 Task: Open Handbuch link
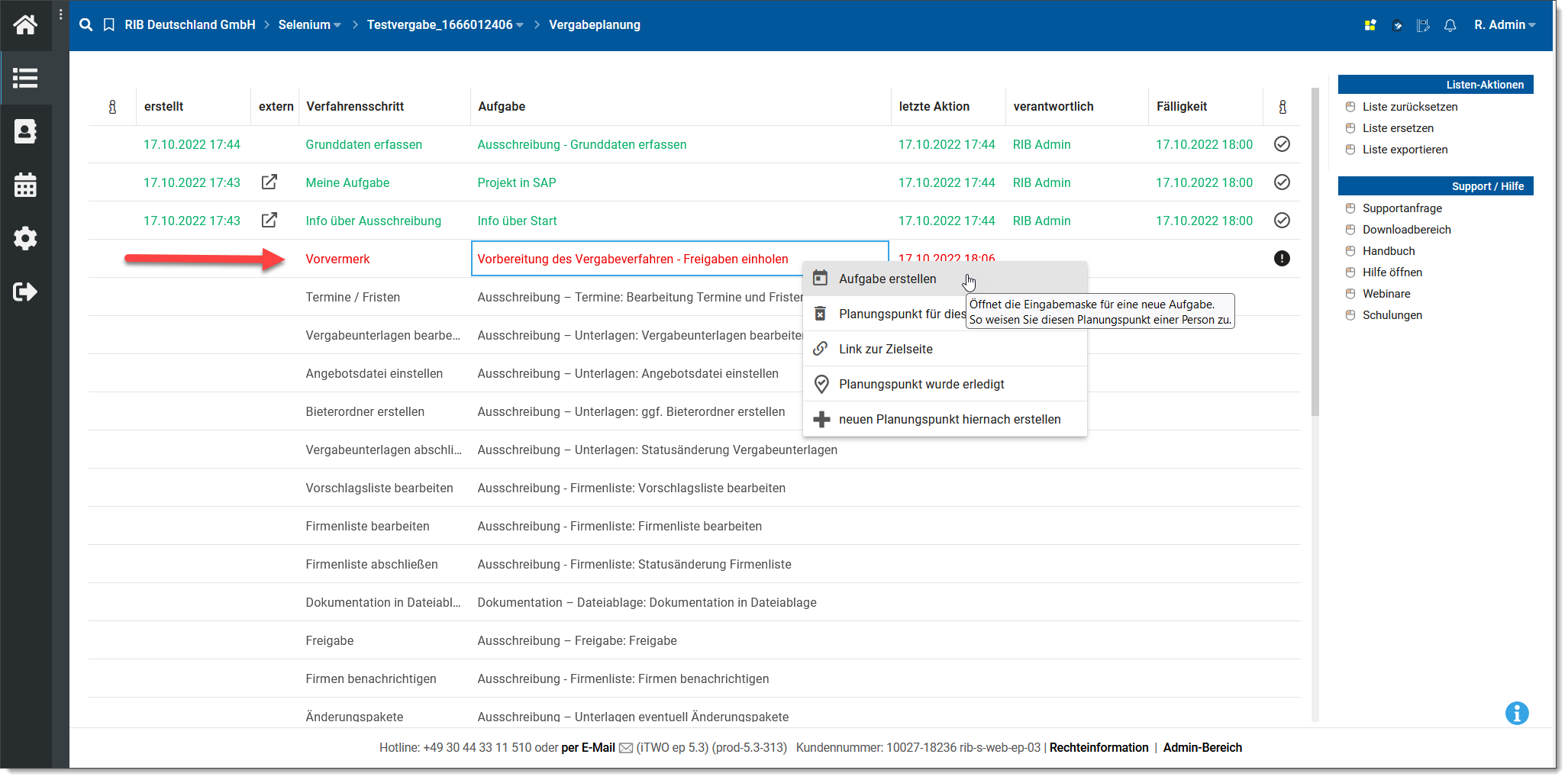[x=1389, y=251]
